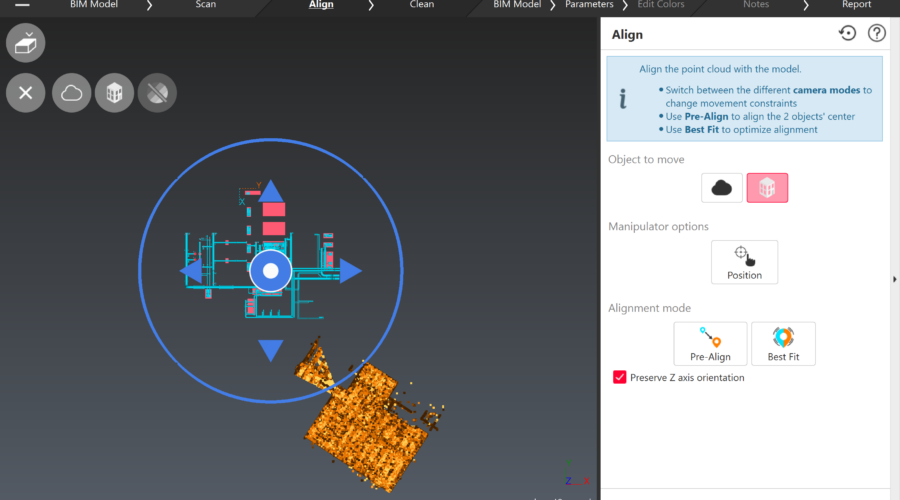Viewport: 900px width, 500px height.
Task: Click the manipulator up arrow
Action: pyautogui.click(x=270, y=192)
